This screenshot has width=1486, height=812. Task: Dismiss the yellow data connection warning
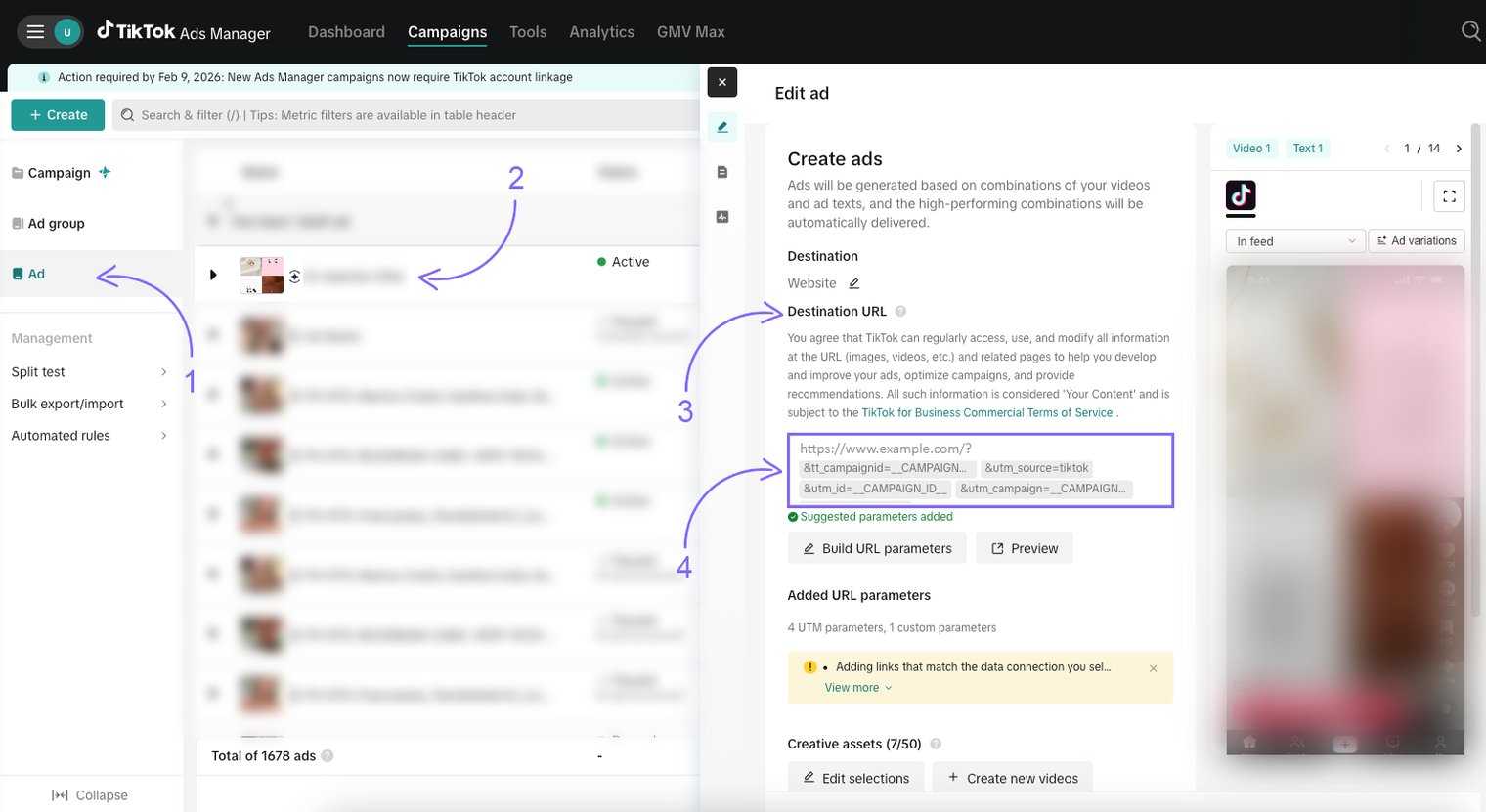1153,668
